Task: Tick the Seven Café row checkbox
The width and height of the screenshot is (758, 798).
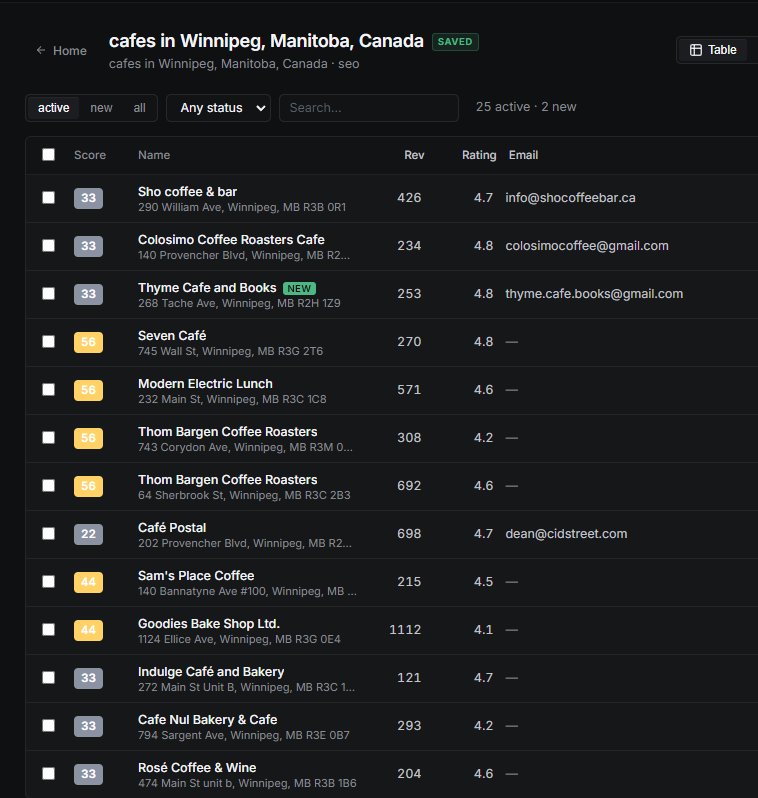Action: pos(48,341)
